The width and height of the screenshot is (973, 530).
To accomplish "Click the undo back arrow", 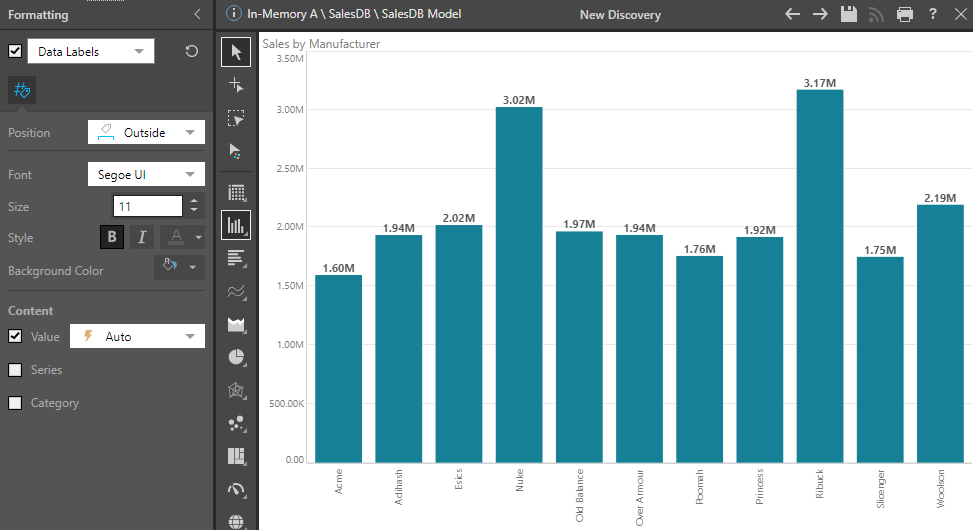I will pos(792,14).
